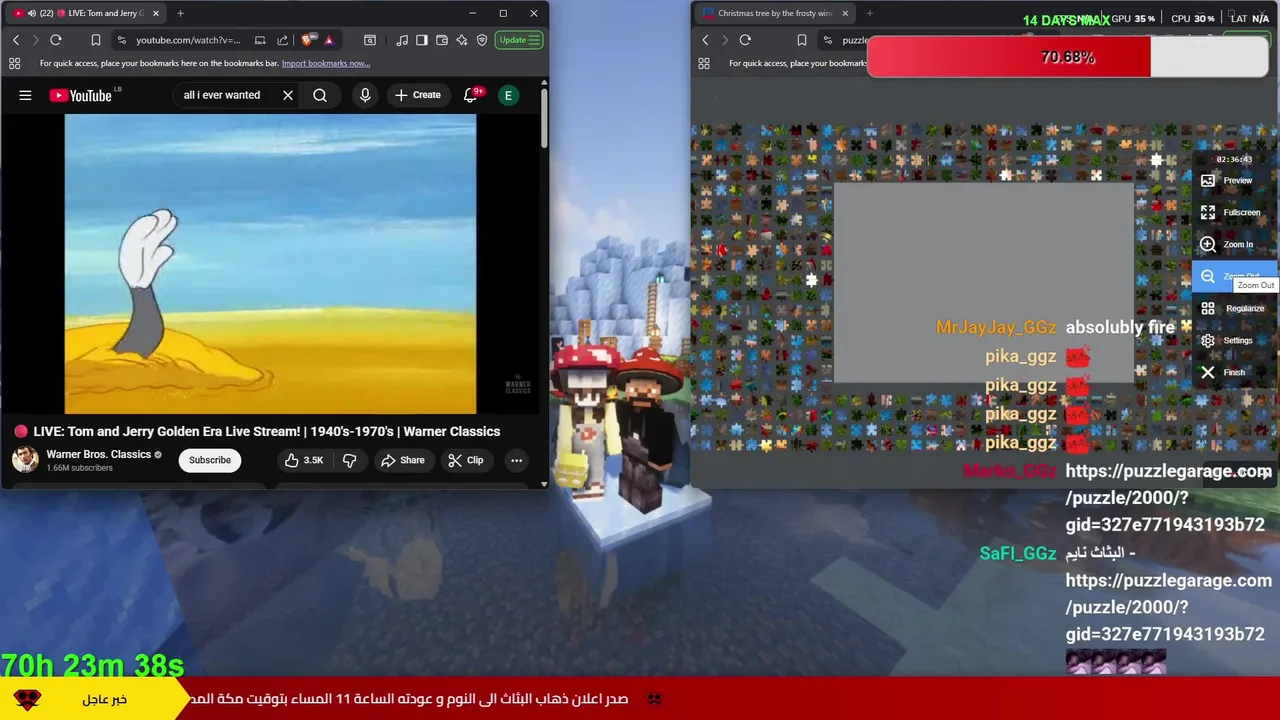
Task: Start voice search with the microphone
Action: pos(365,95)
